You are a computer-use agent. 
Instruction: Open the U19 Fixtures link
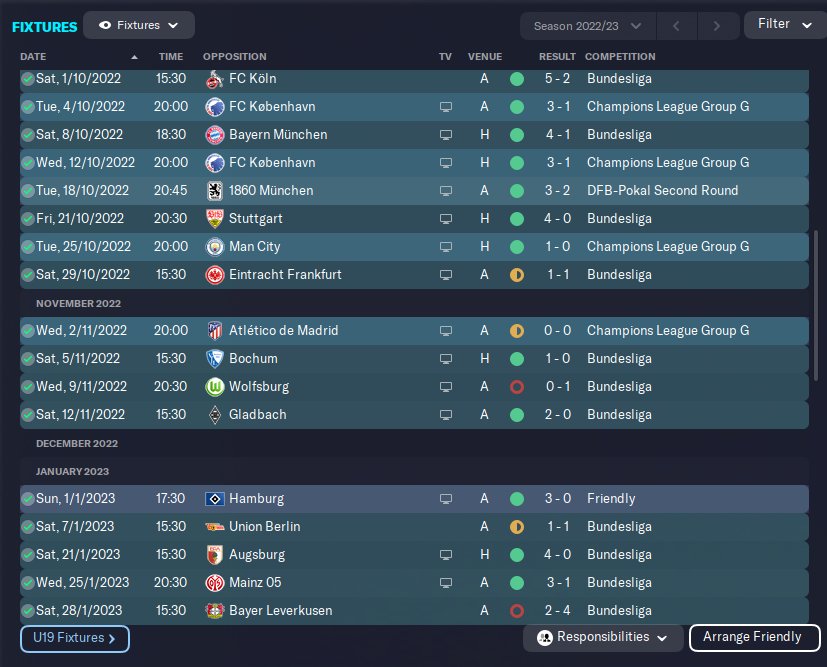pos(75,637)
